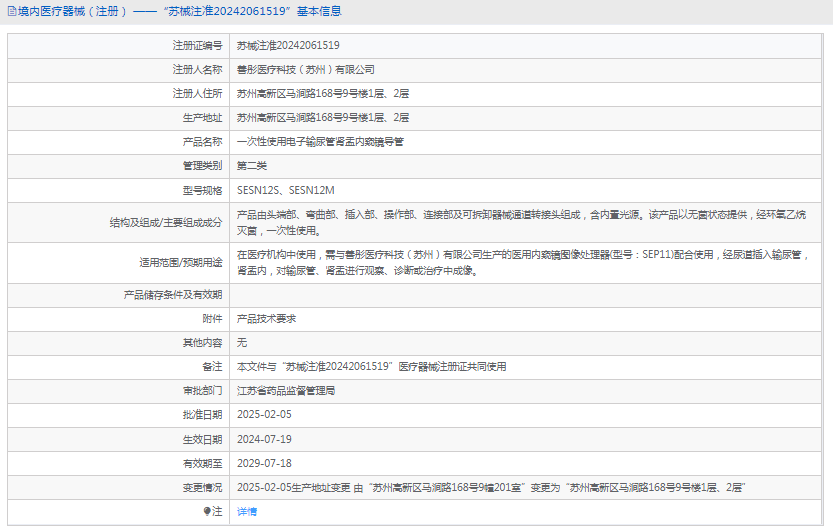The image size is (833, 529).
Task: Select effective date 2024-07-19
Action: point(264,439)
